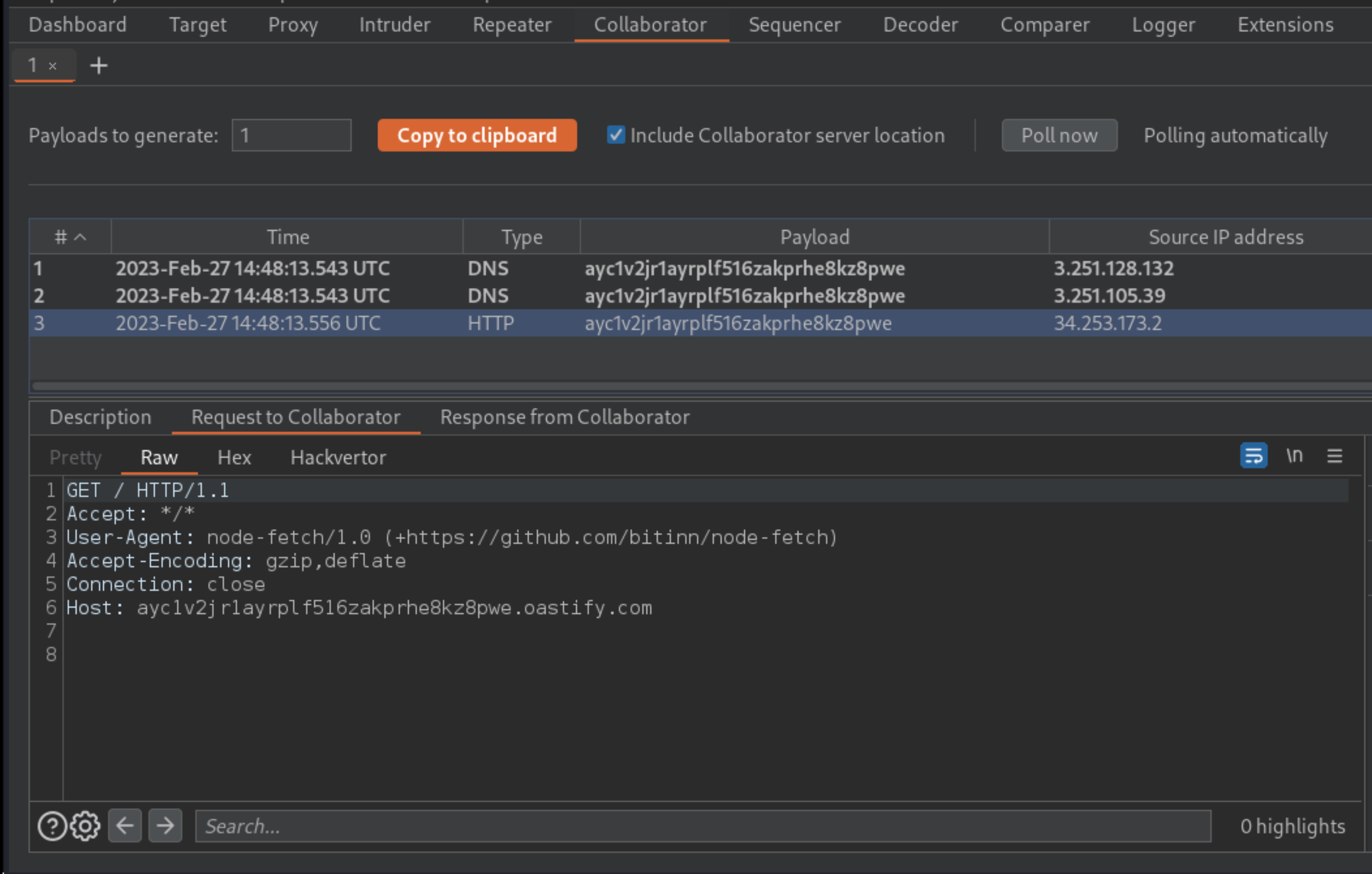Sort table by Time column header

click(288, 237)
